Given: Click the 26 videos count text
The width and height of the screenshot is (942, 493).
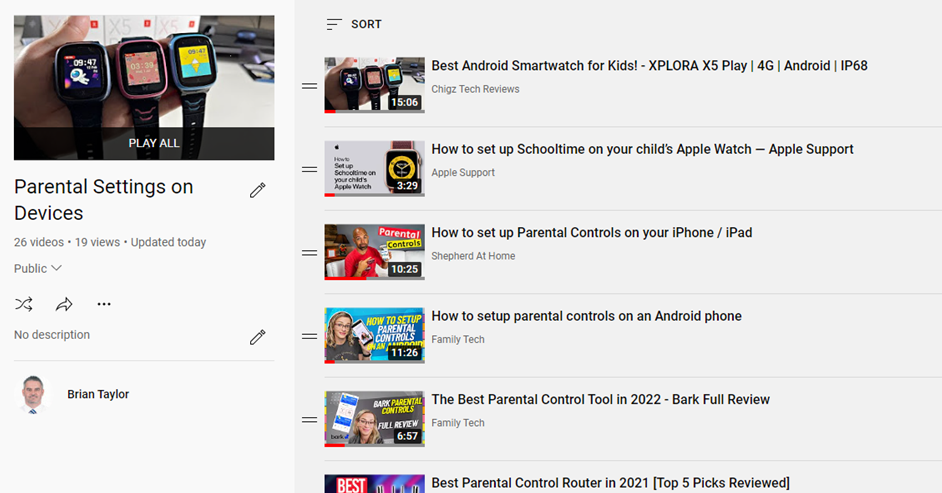Looking at the screenshot, I should click(x=38, y=242).
